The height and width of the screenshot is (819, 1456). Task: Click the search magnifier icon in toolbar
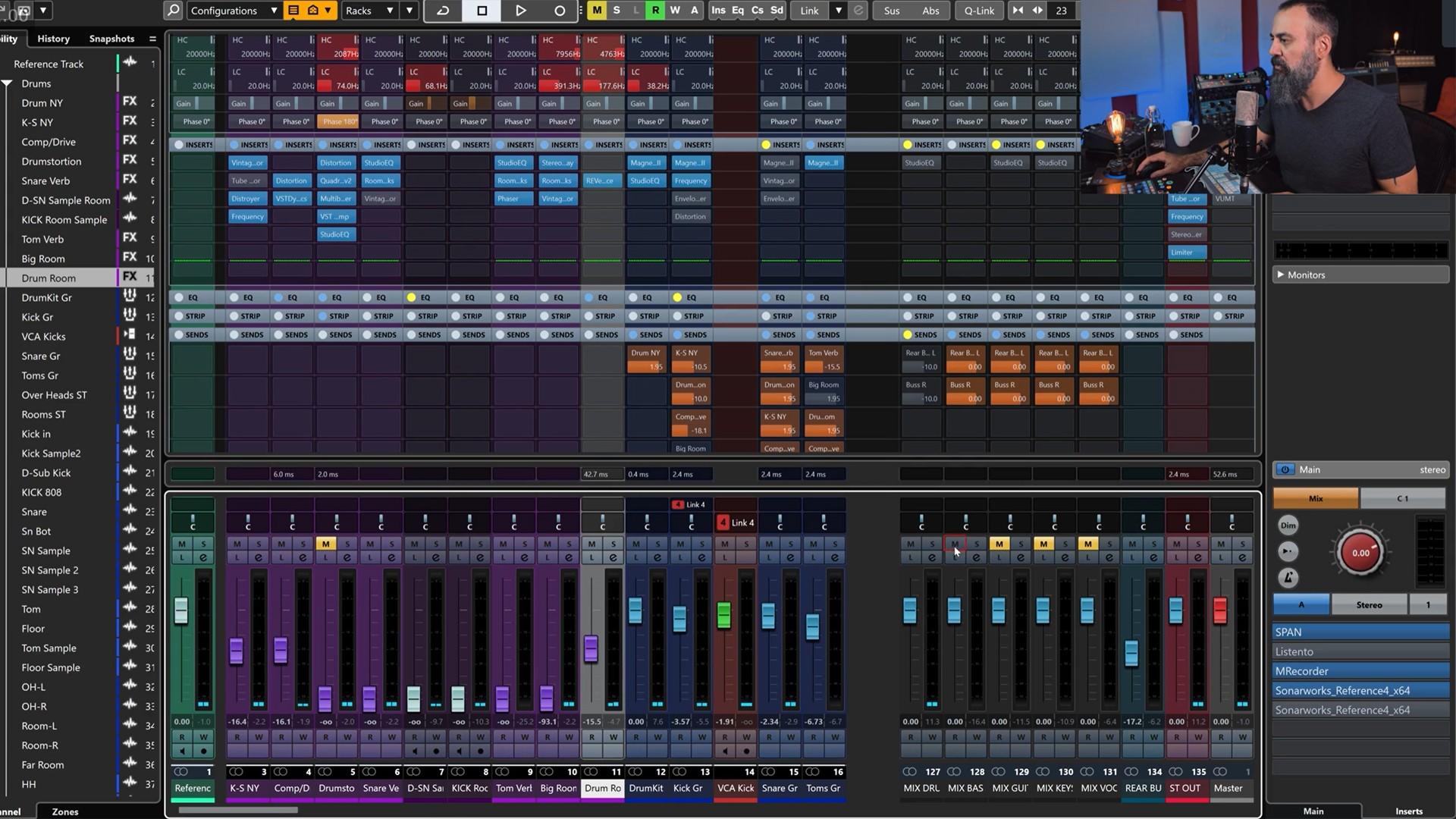pyautogui.click(x=174, y=11)
